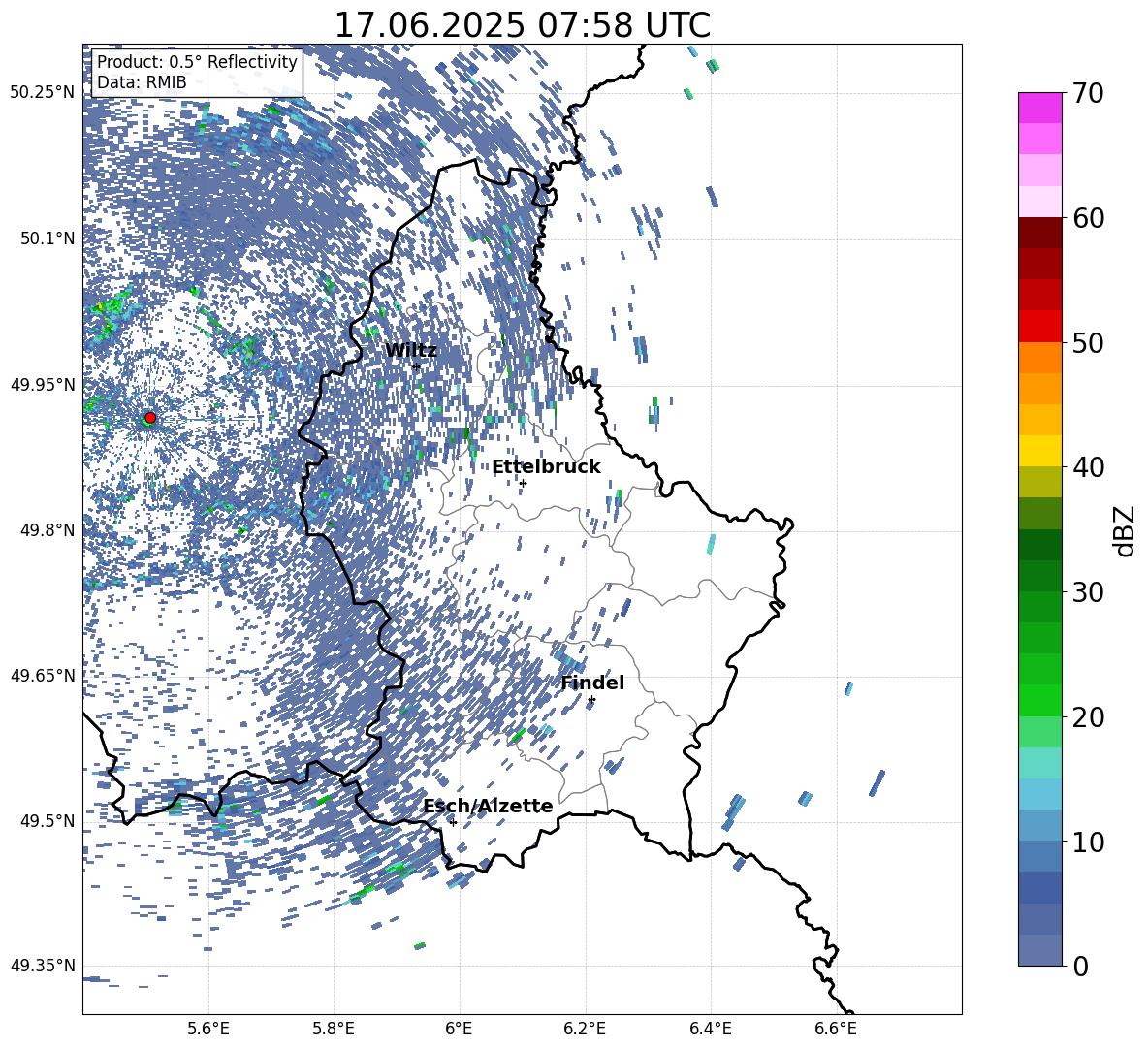The image size is (1148, 1048).
Task: Click the 5.6°E longitude tick label
Action: point(208,1029)
